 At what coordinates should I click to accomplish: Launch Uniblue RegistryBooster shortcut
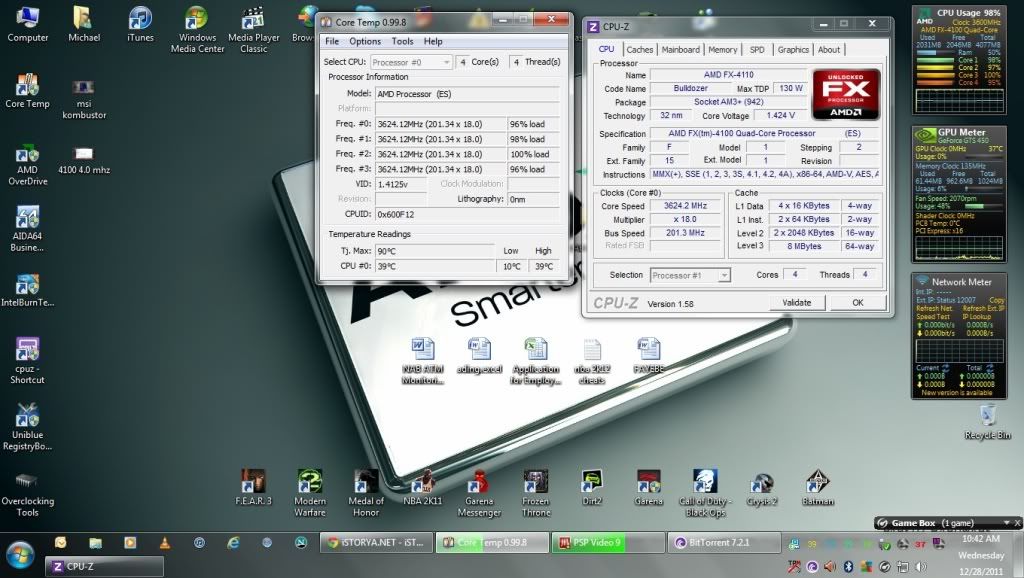coord(27,427)
